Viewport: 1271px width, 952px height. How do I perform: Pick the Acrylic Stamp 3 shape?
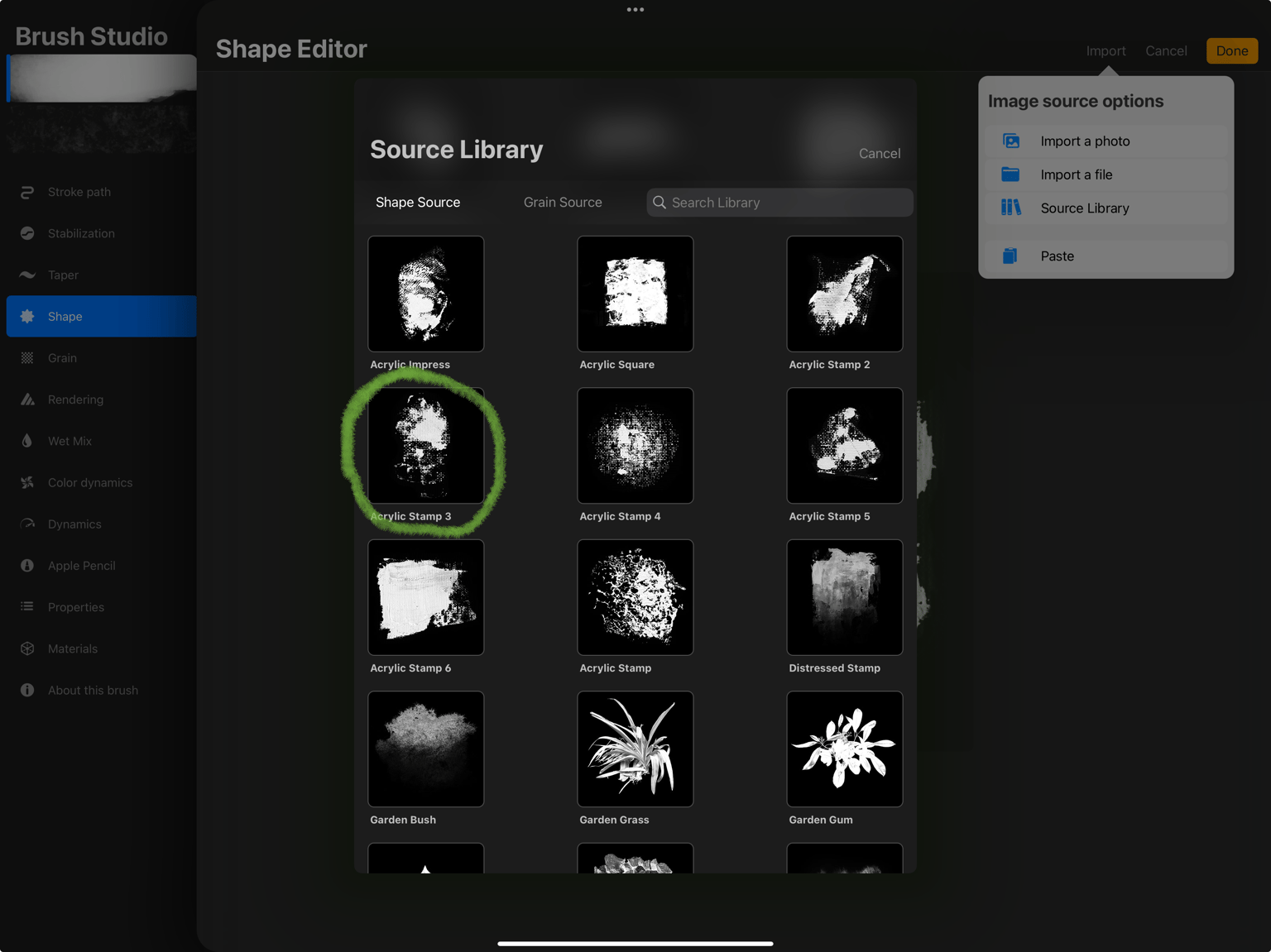[x=426, y=446]
